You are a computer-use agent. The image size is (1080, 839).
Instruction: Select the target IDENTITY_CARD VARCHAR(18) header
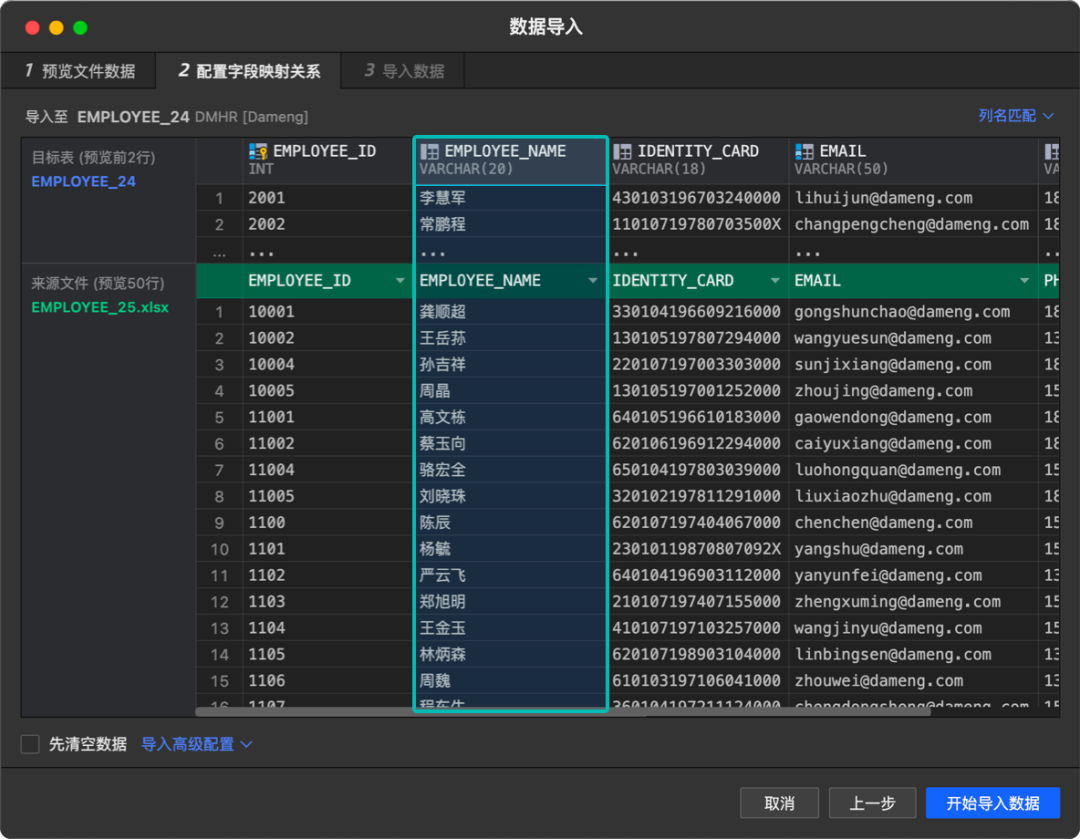click(698, 160)
